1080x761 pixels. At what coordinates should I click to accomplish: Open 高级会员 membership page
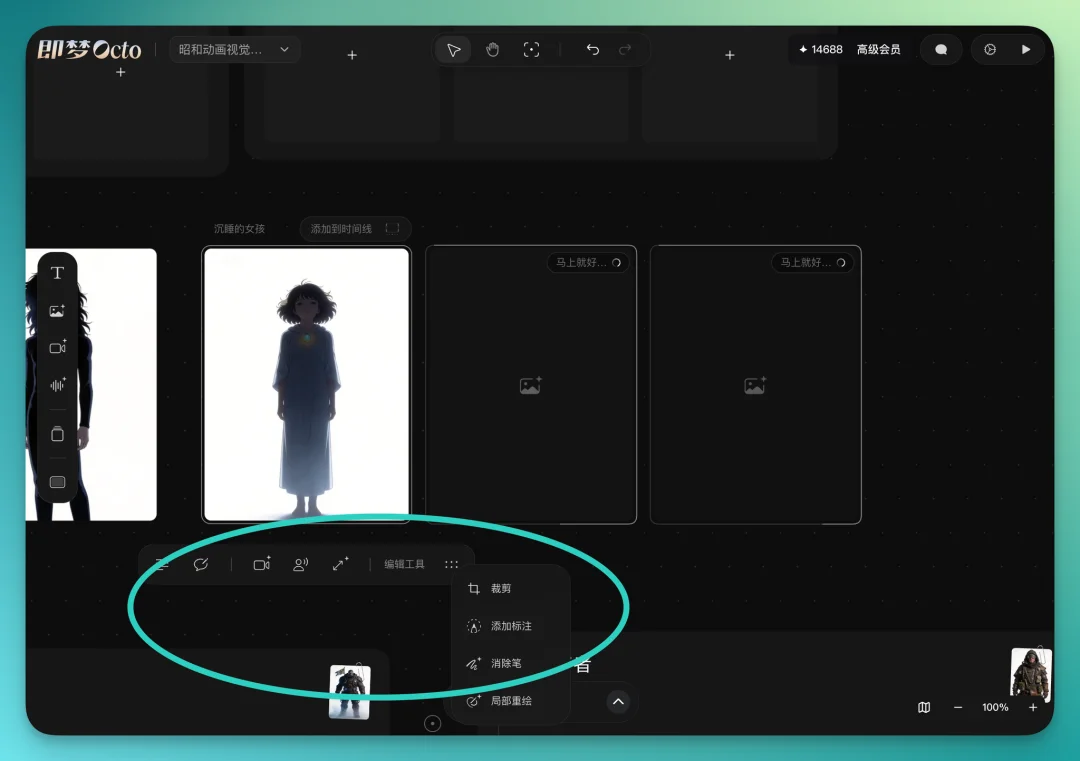coord(878,49)
